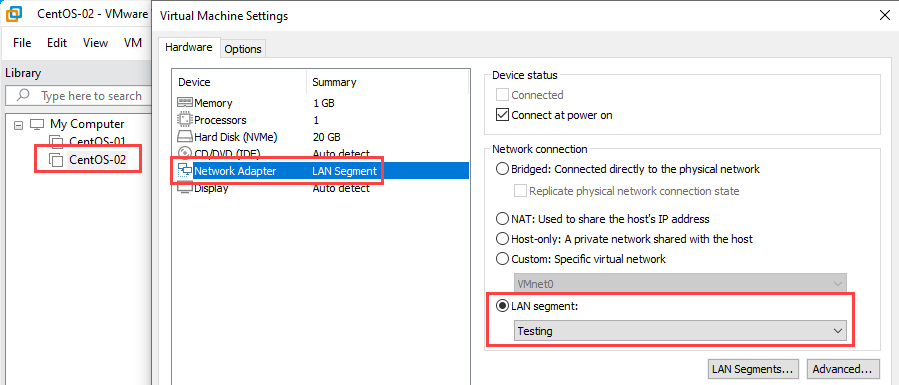Image resolution: width=899 pixels, height=385 pixels.
Task: Toggle Replicate physical network connection state
Action: (521, 191)
